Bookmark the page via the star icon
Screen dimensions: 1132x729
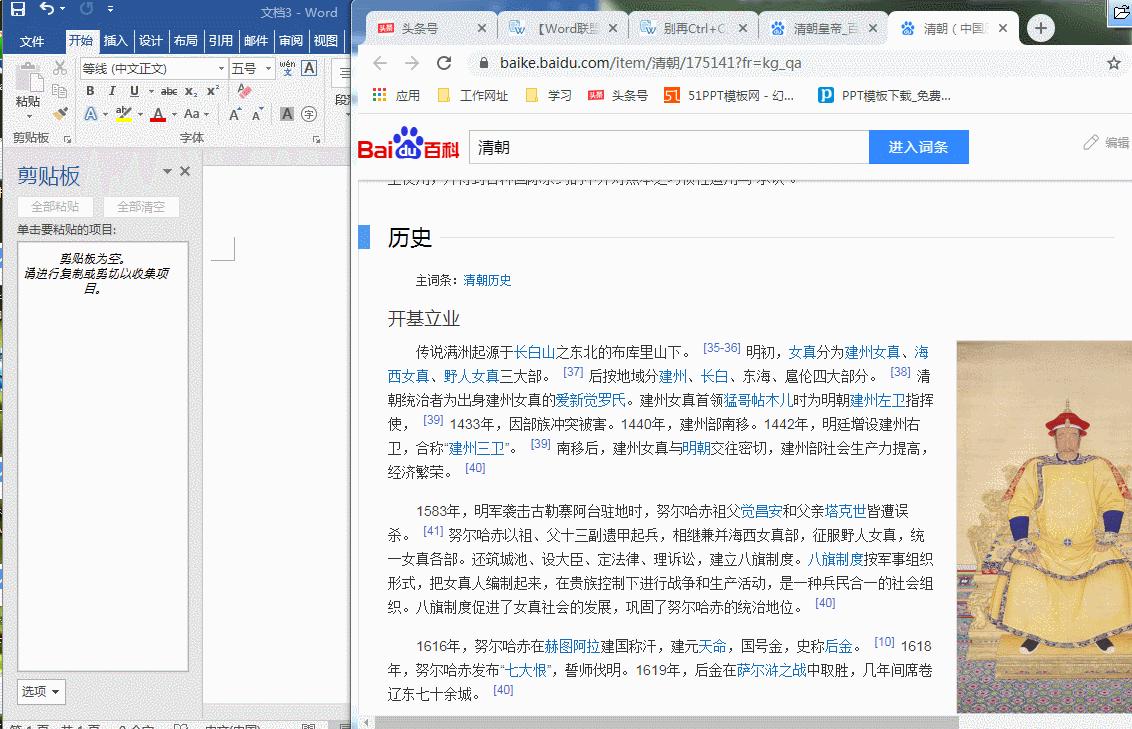(x=1114, y=61)
